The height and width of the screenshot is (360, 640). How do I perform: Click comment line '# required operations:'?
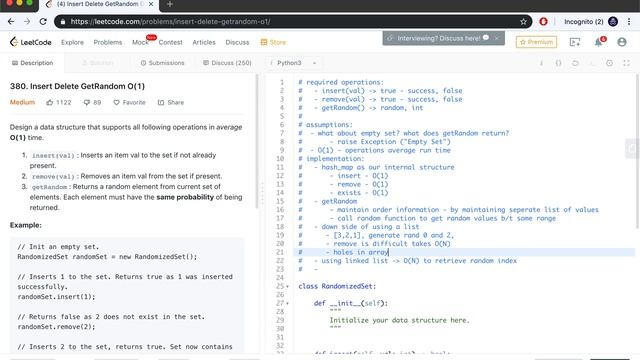click(x=341, y=82)
